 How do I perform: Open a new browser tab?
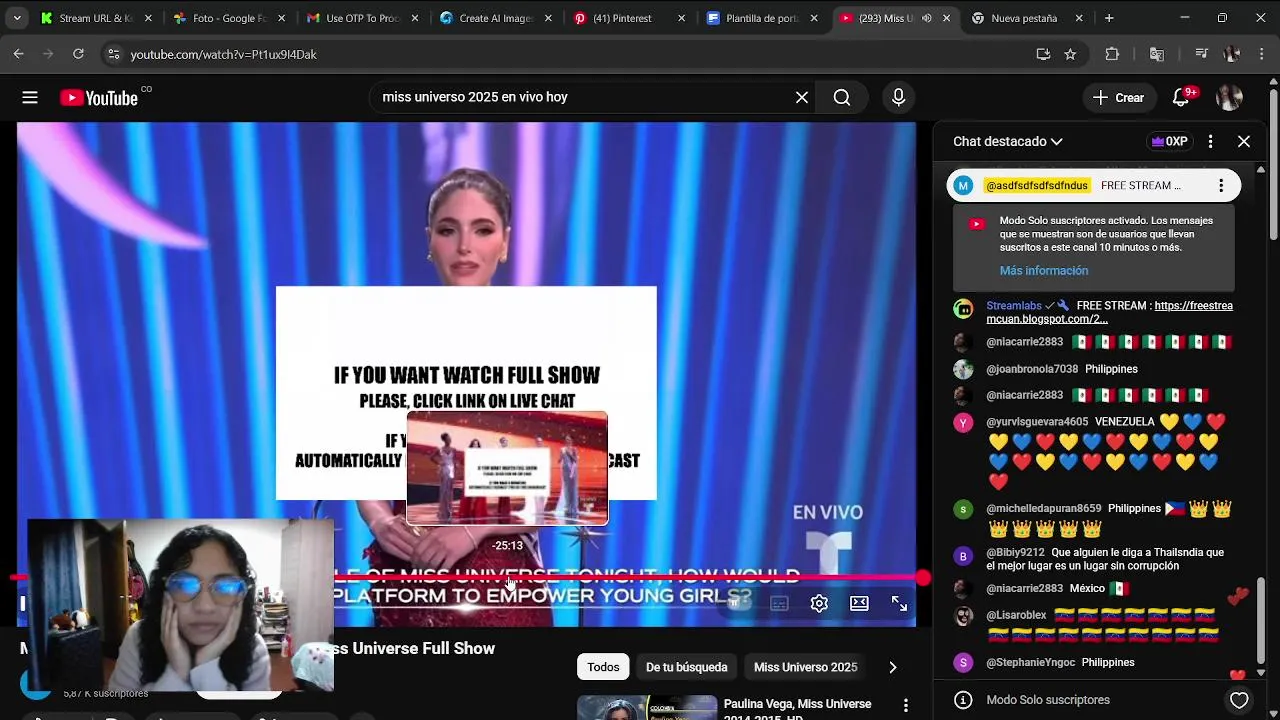pyautogui.click(x=1109, y=18)
